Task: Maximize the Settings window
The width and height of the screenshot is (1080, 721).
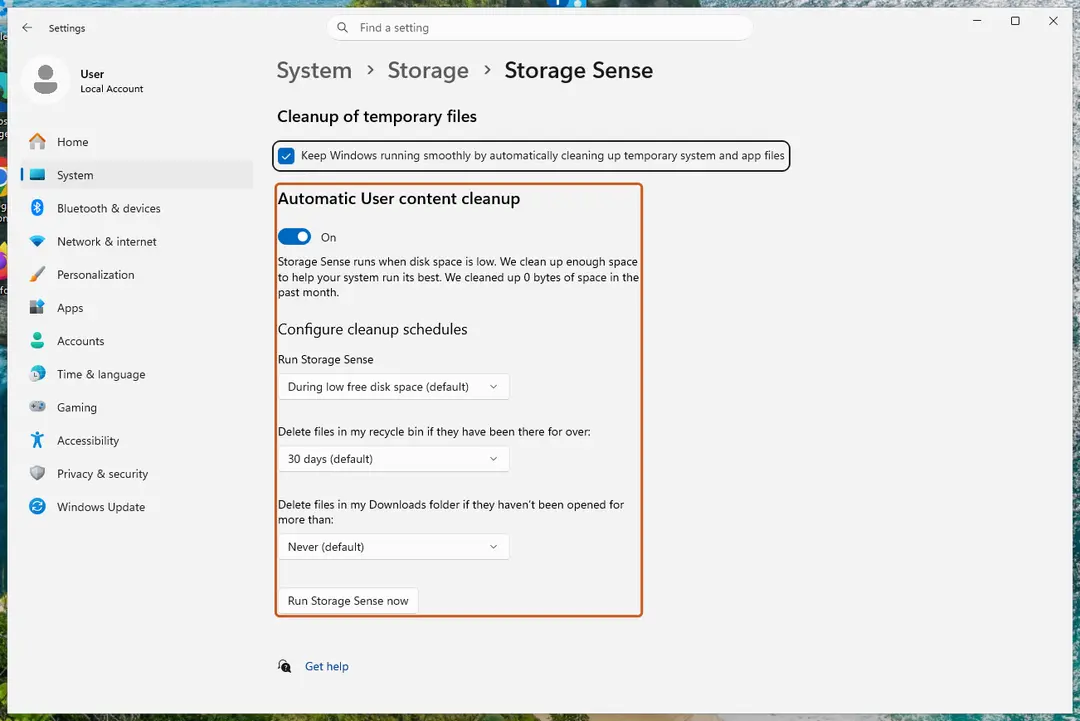Action: (x=1015, y=21)
